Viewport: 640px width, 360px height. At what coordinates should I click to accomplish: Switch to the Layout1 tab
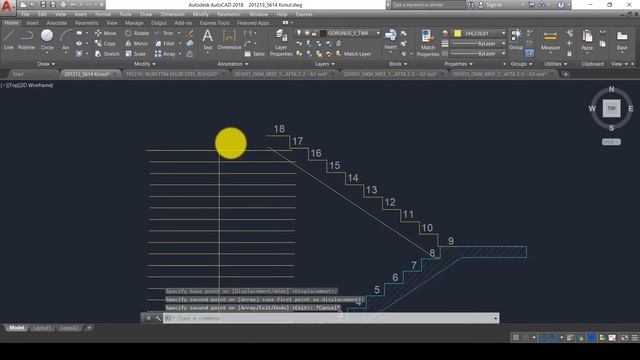point(42,328)
